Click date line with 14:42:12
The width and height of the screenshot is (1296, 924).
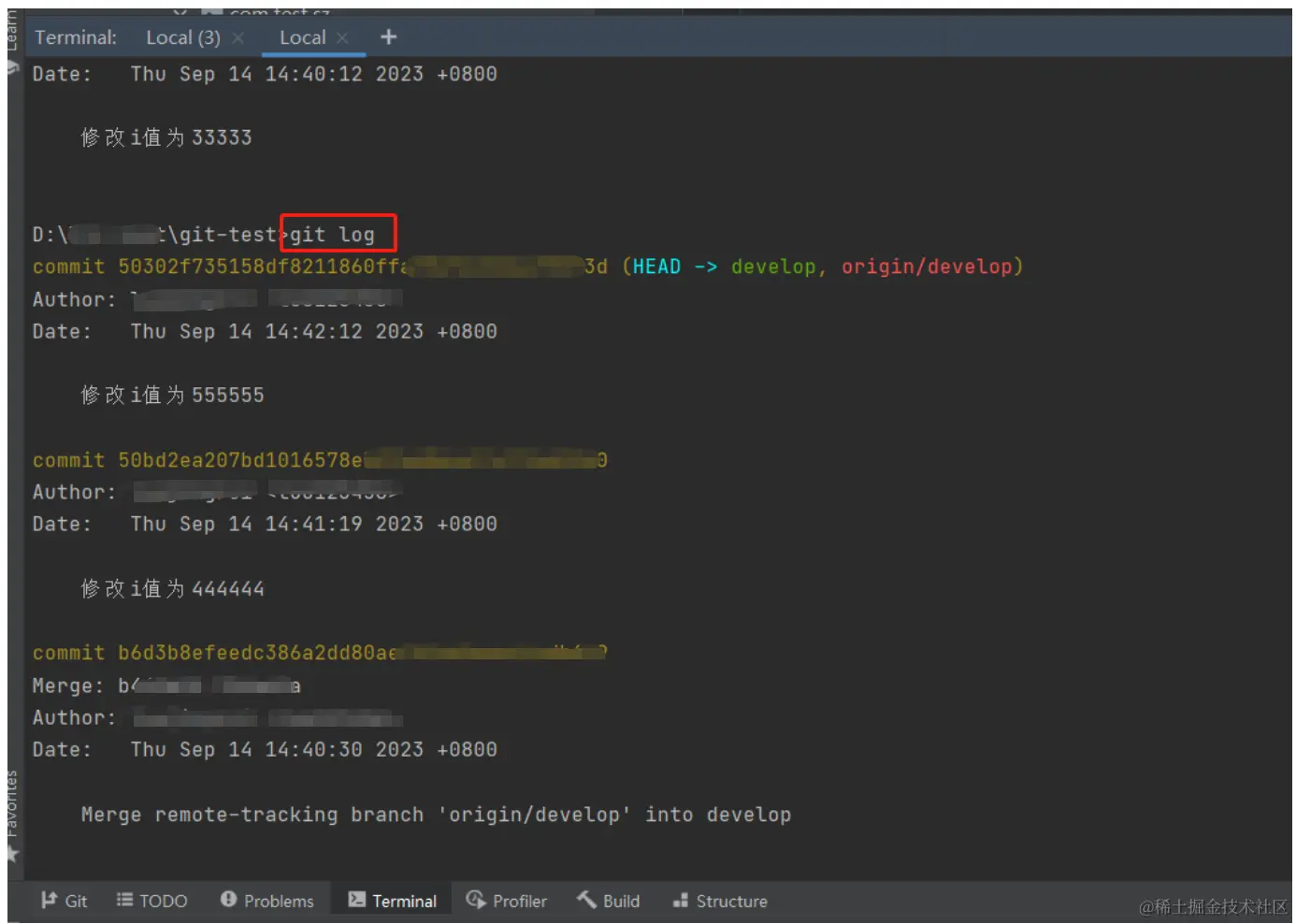point(265,332)
